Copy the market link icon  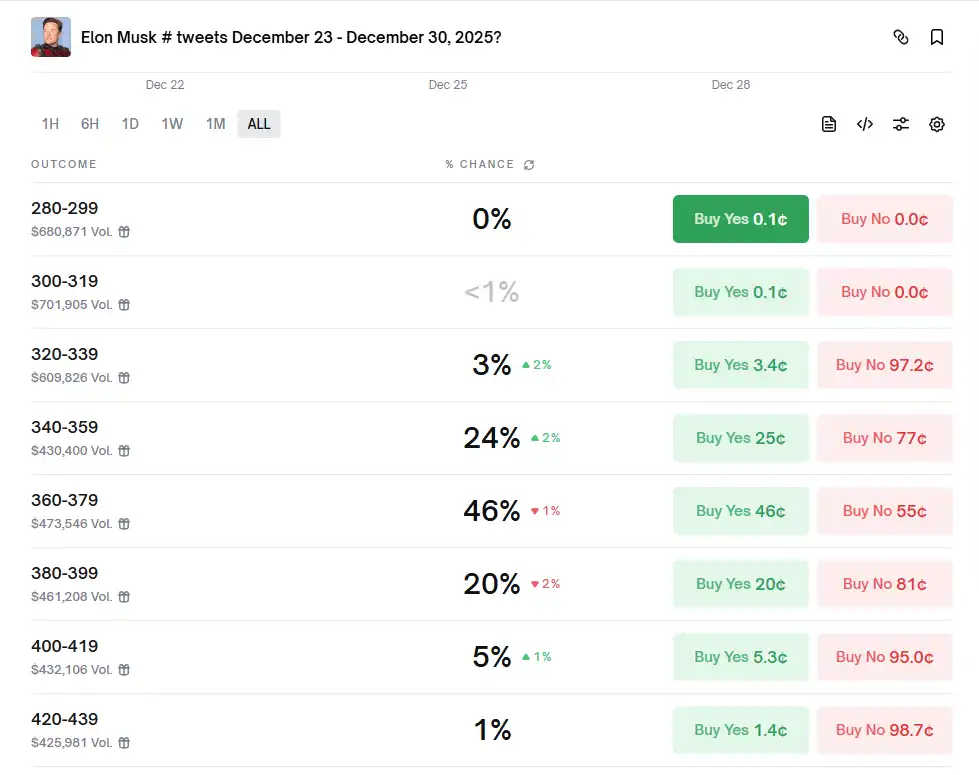point(901,37)
